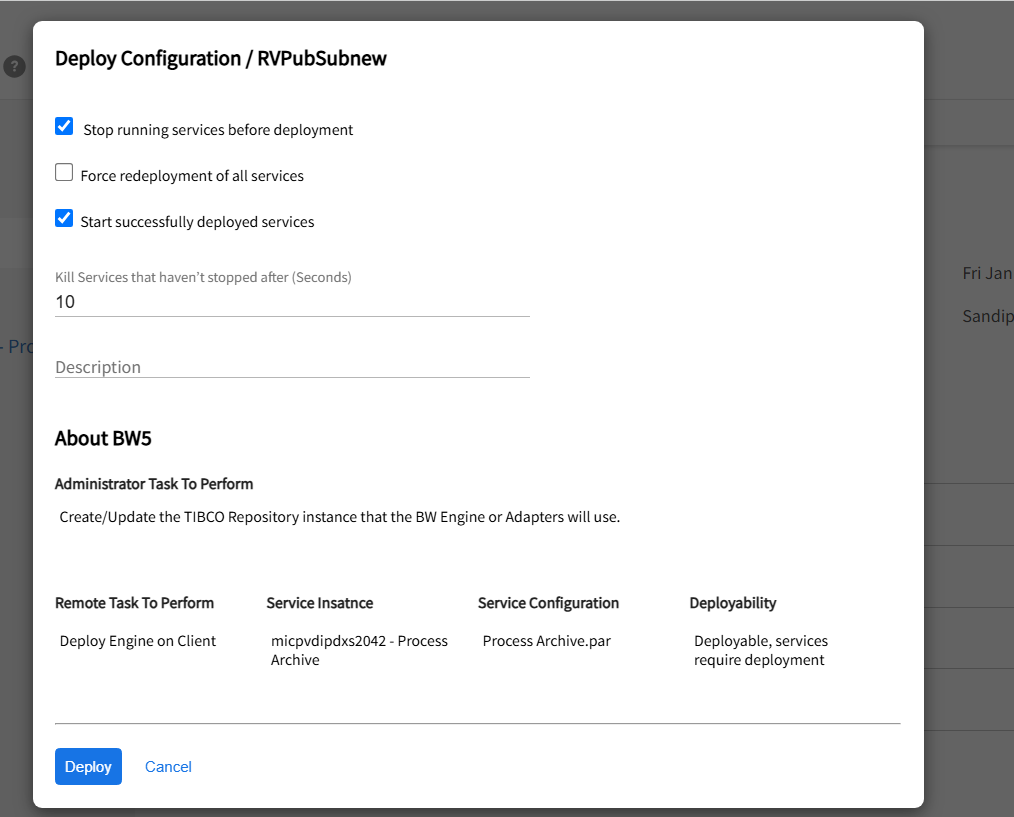This screenshot has width=1014, height=817.
Task: Select the Administrator Task To Perform label
Action: [x=154, y=484]
